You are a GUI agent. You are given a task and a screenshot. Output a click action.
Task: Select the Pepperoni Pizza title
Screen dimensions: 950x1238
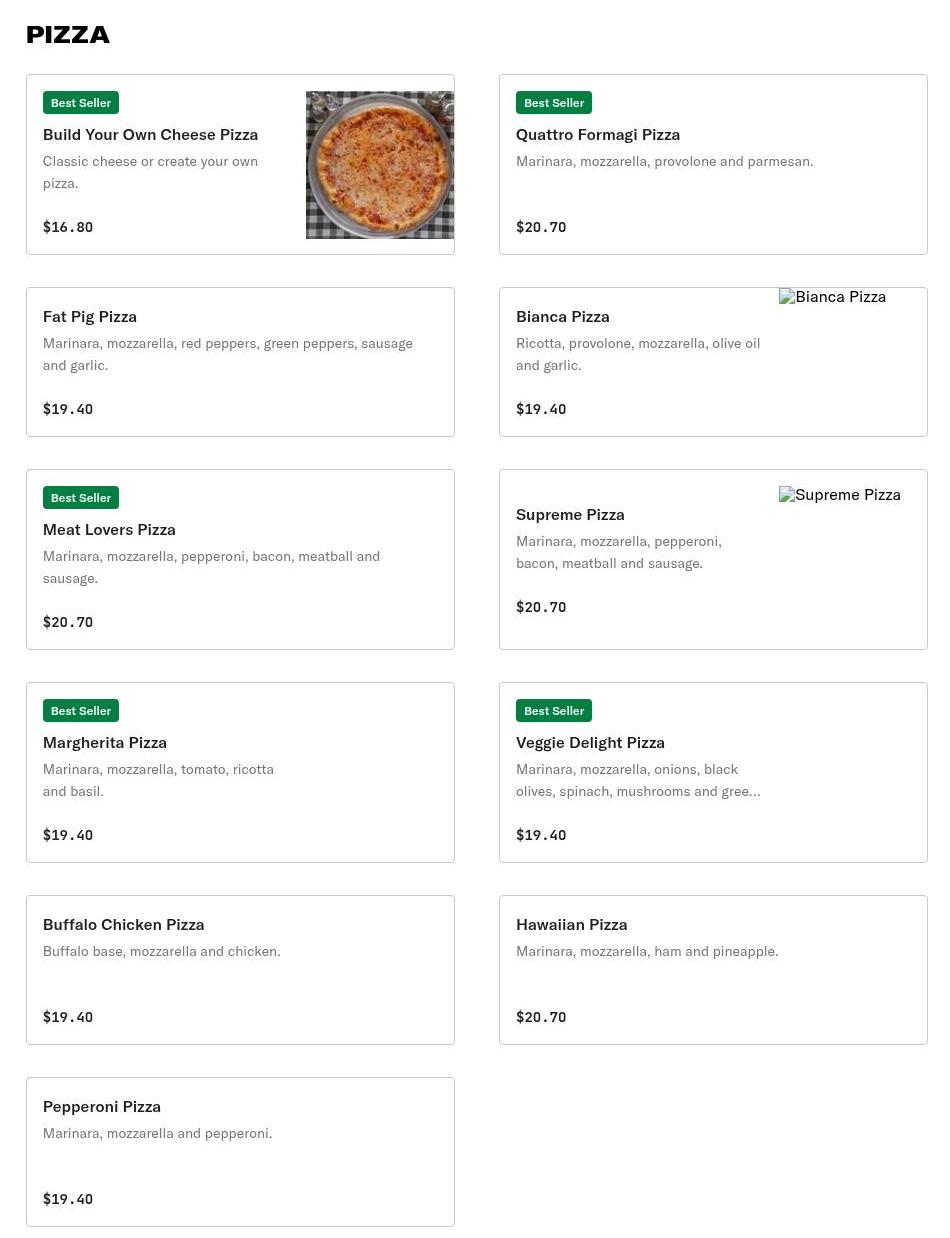point(102,1106)
